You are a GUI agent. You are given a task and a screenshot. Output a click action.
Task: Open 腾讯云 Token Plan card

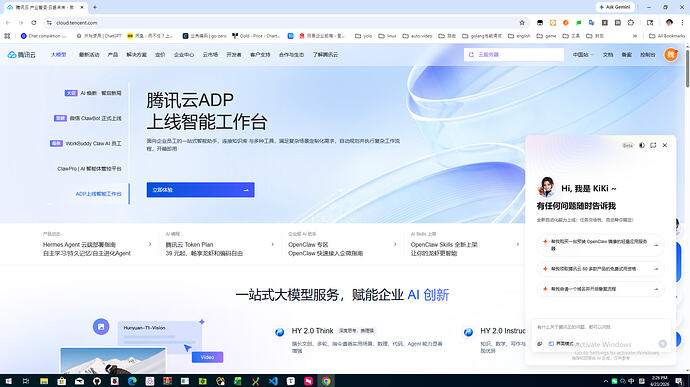click(x=204, y=249)
